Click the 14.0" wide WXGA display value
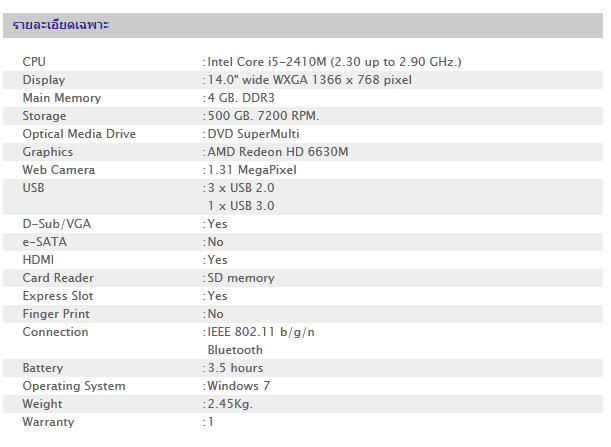611x447 pixels. point(309,80)
